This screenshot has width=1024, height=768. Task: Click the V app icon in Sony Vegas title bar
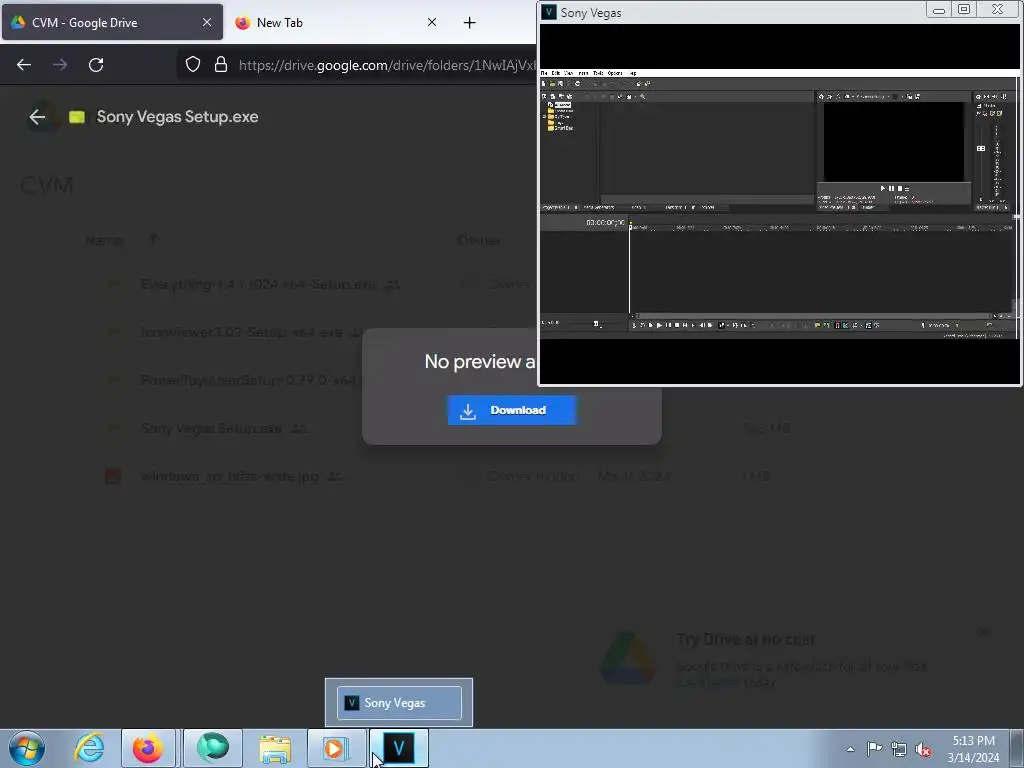(x=549, y=12)
